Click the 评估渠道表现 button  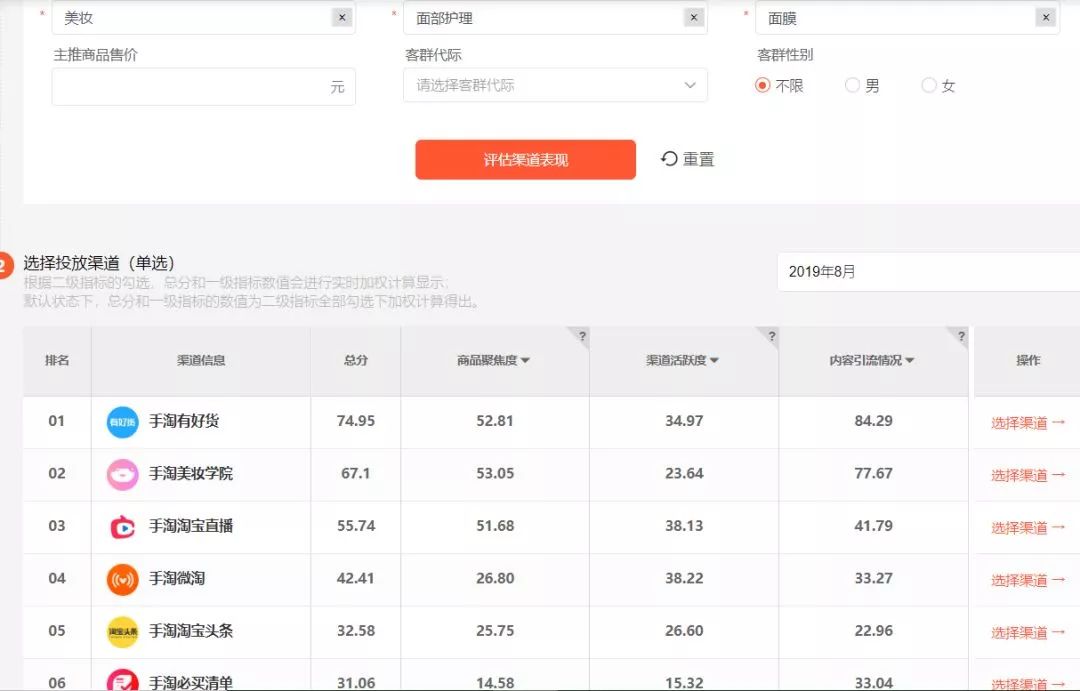[526, 160]
